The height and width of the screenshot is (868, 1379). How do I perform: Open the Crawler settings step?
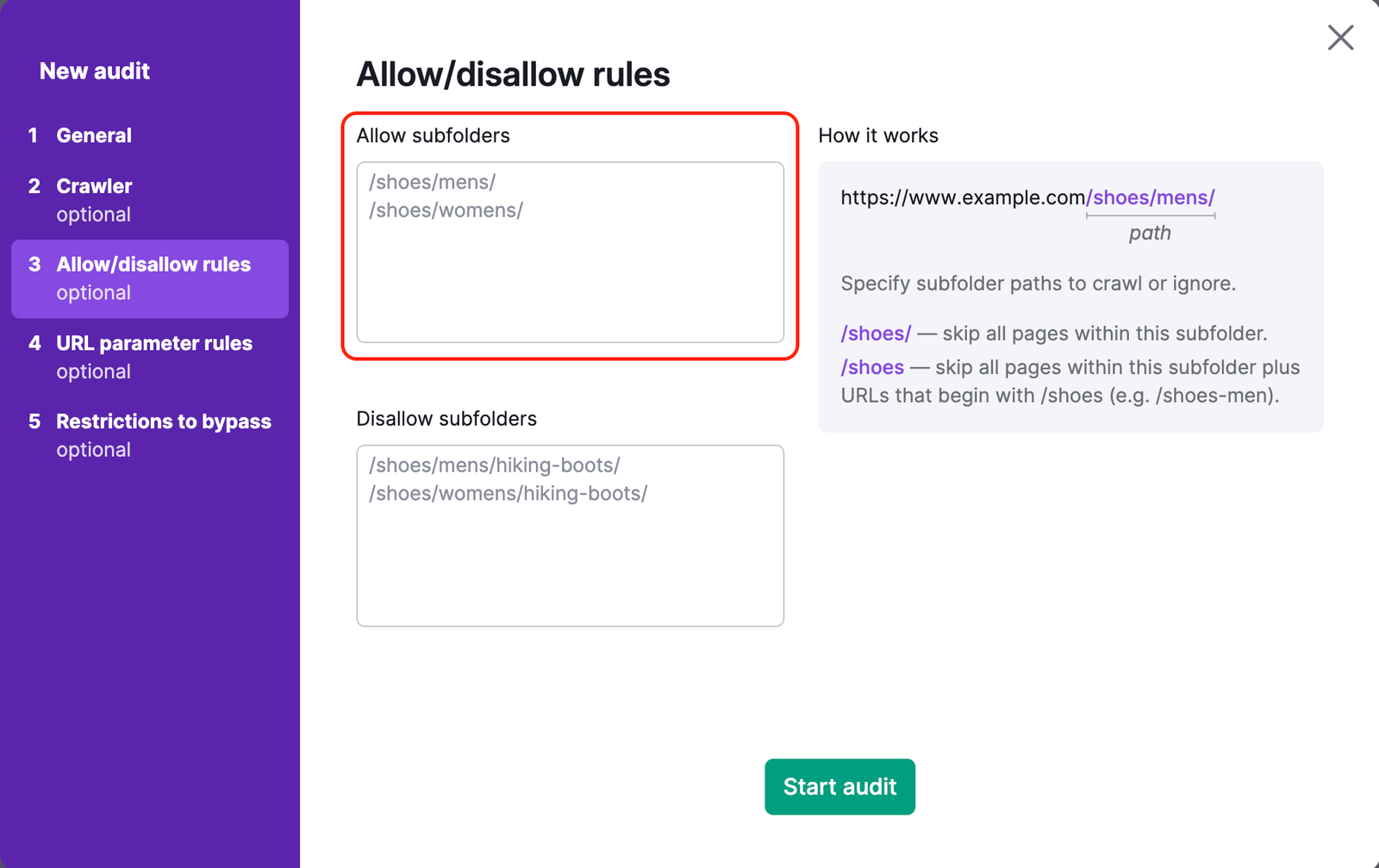tap(94, 185)
